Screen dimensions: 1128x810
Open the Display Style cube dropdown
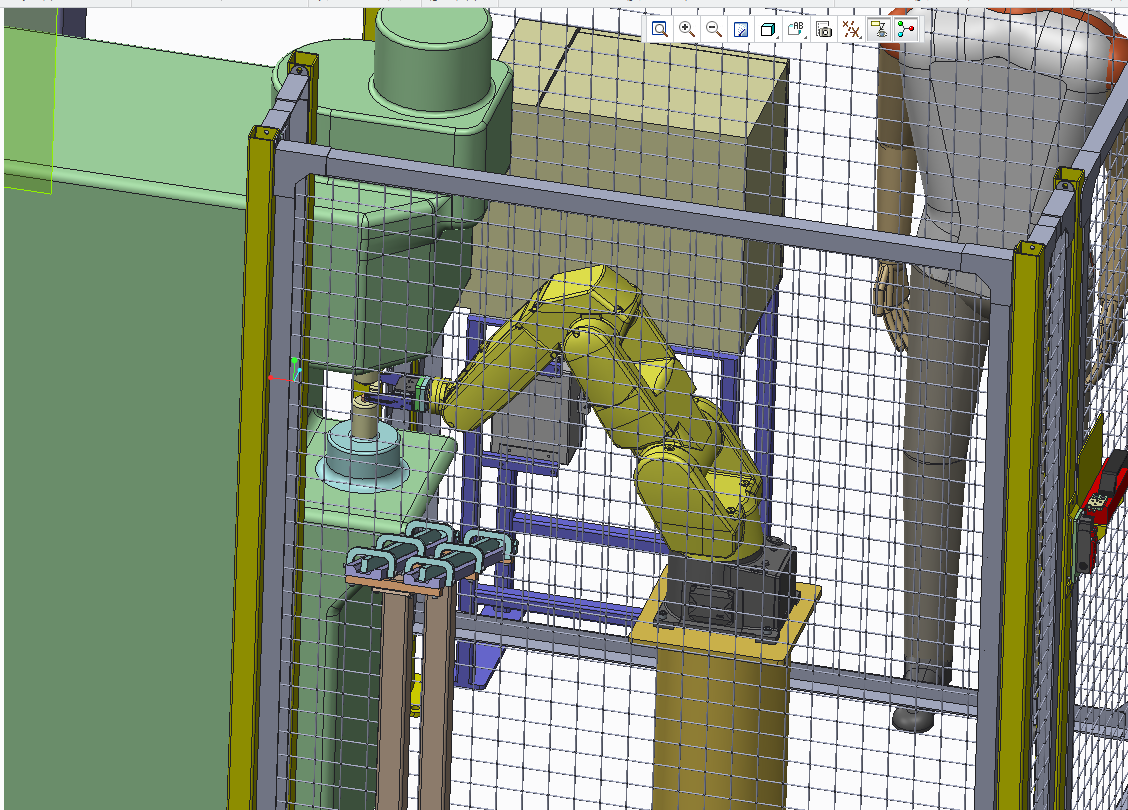click(769, 30)
